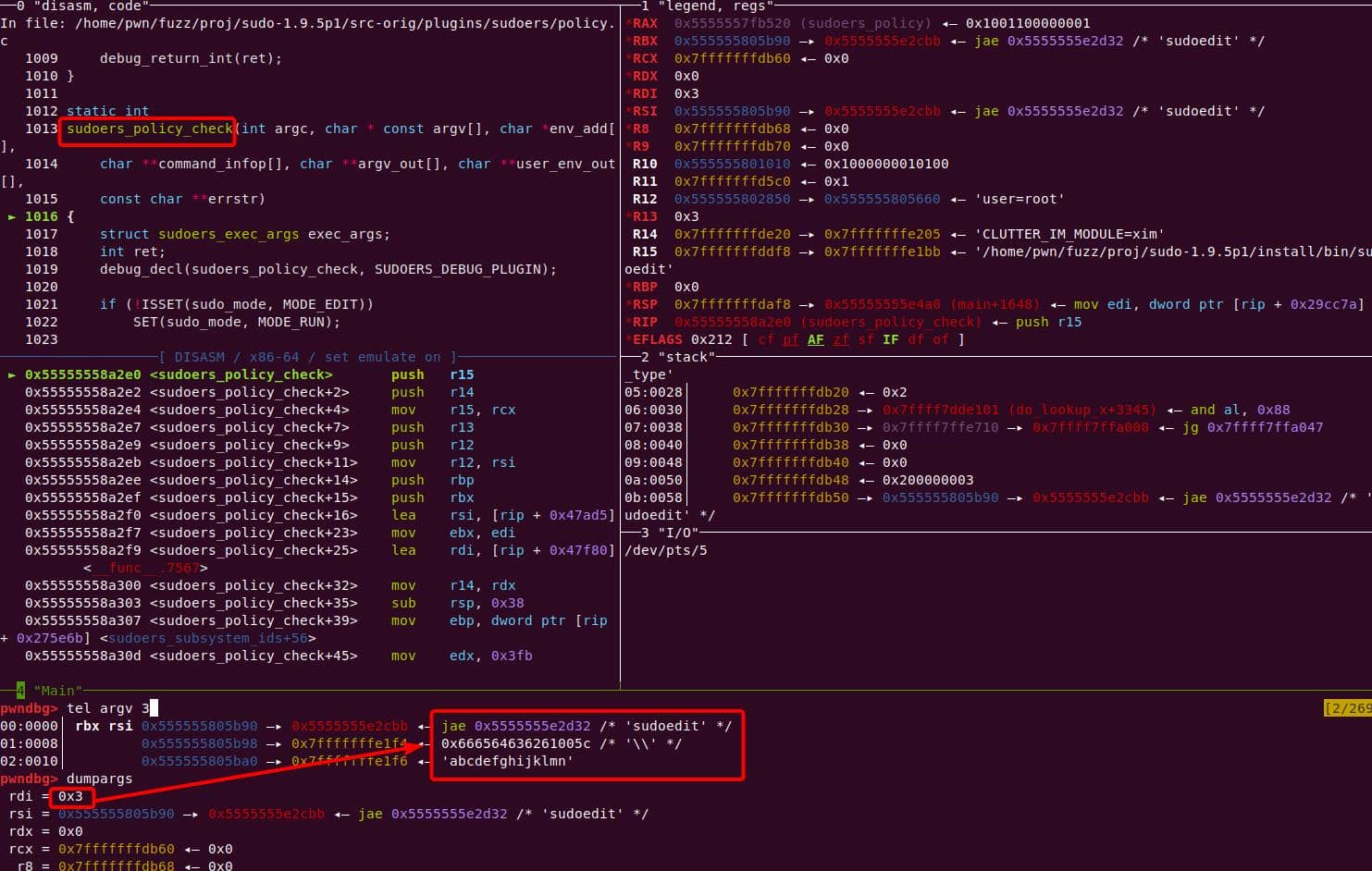Viewport: 1372px width, 871px height.
Task: Click the RDI register label in regs pane
Action: (645, 93)
